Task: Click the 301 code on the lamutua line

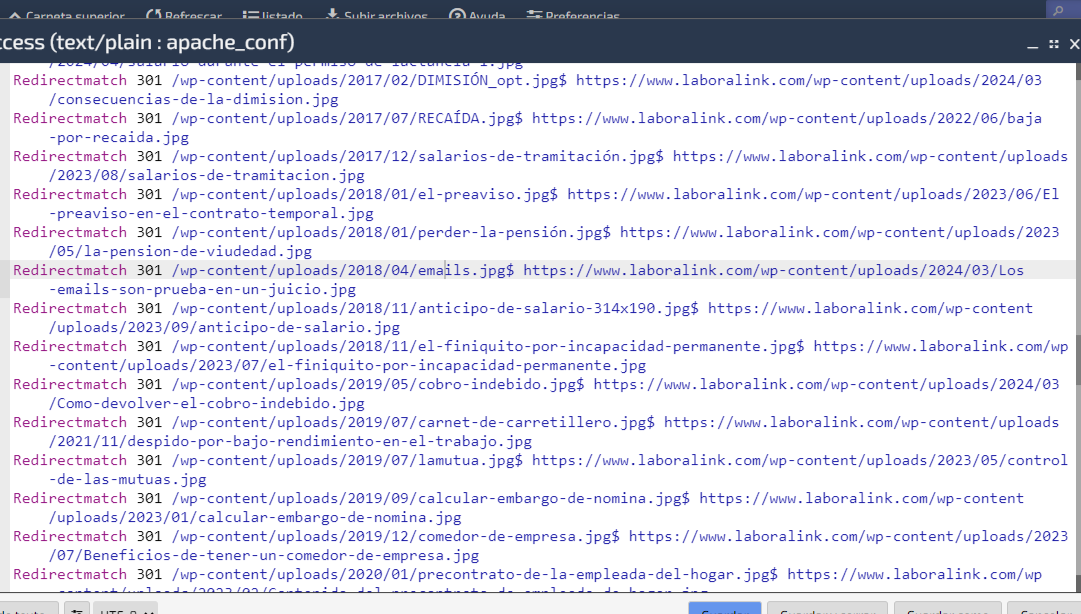Action: (149, 460)
